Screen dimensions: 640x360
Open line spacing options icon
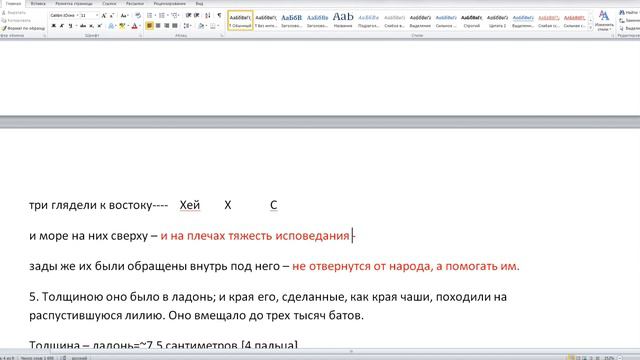point(187,26)
